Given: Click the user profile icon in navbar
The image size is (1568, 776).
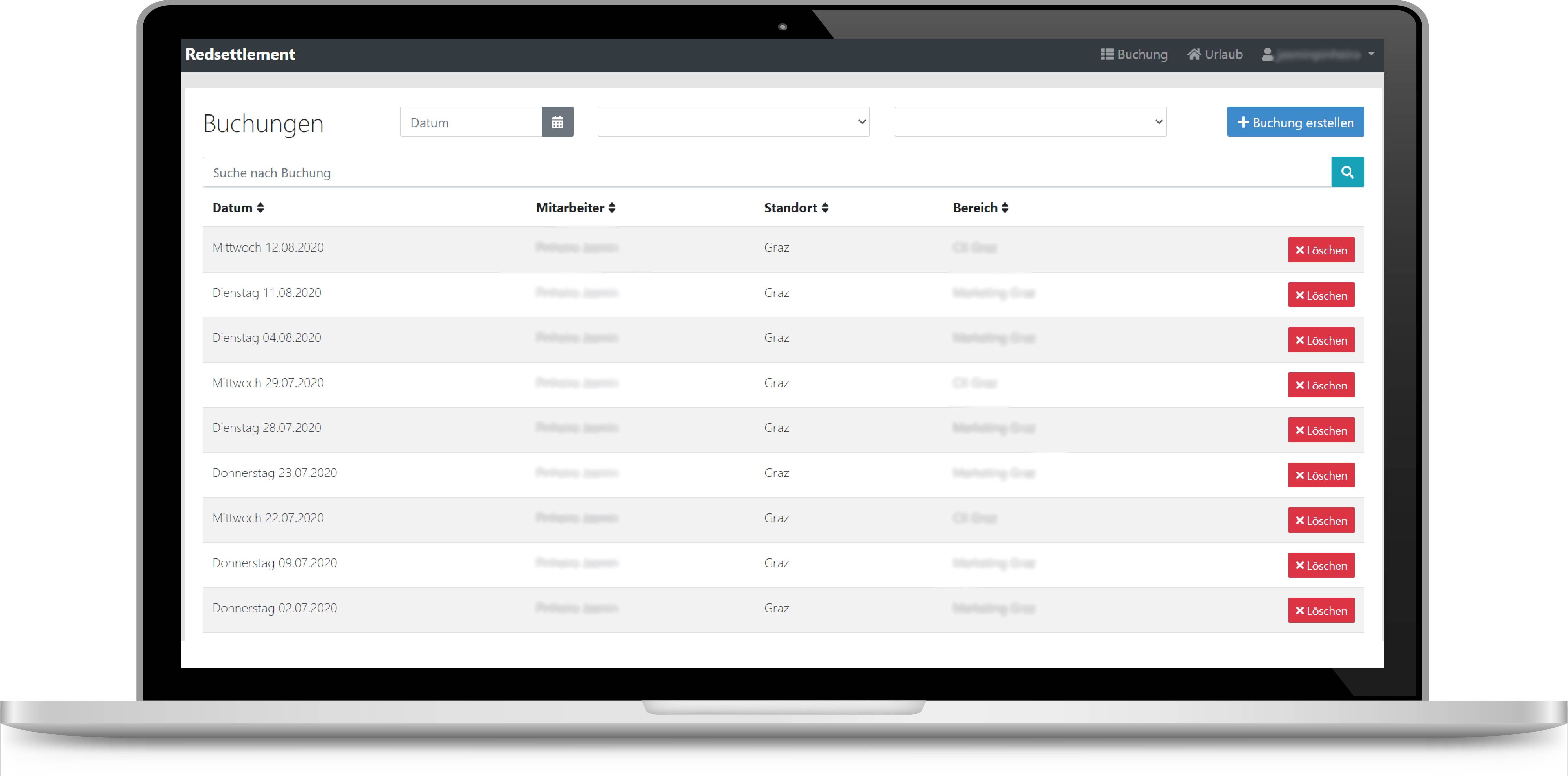Looking at the screenshot, I should (x=1267, y=55).
